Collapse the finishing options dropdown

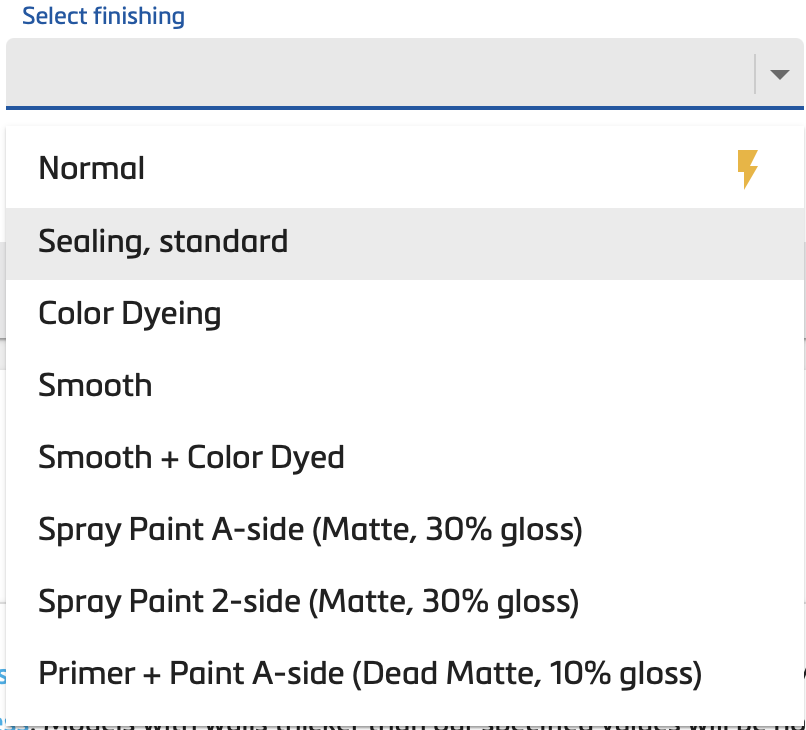(778, 73)
